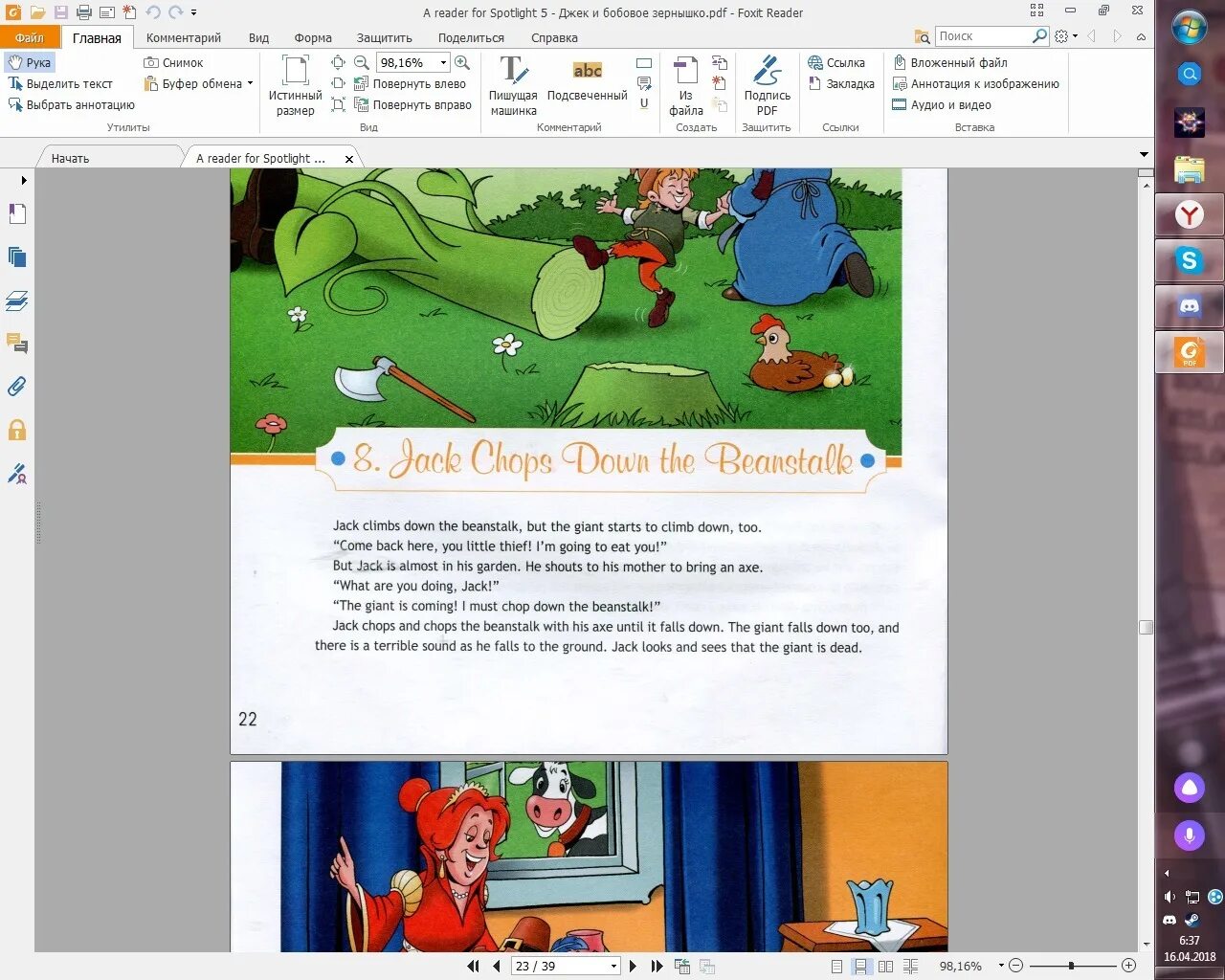1225x980 pixels.
Task: Open the Защитить ribbon tab
Action: 385,37
